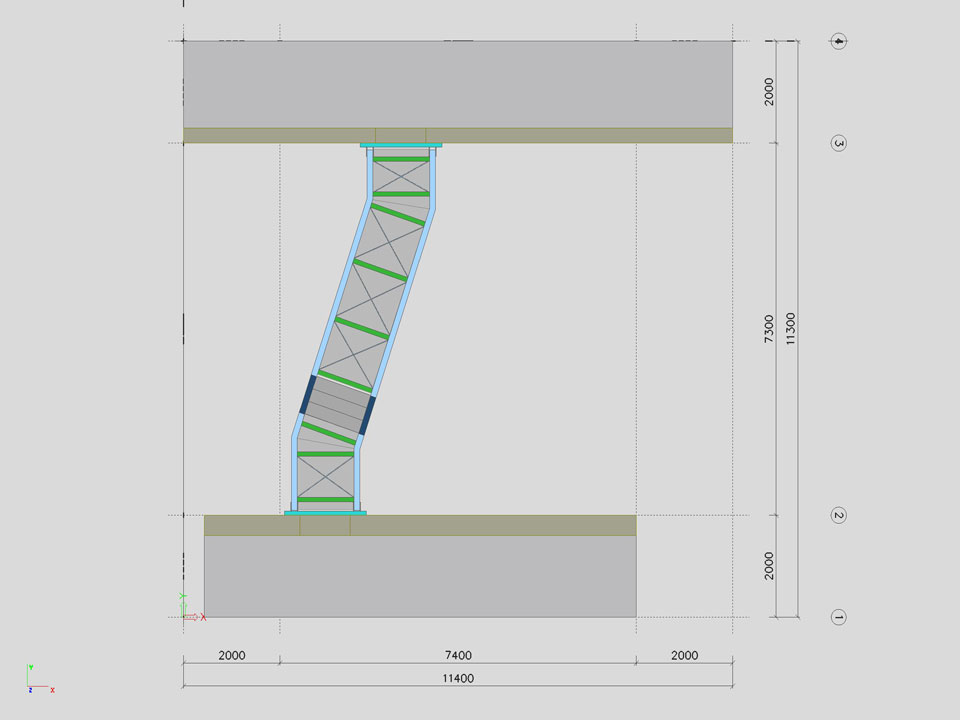Select the lowest green stiffener plate
The height and width of the screenshot is (720, 960).
click(326, 499)
